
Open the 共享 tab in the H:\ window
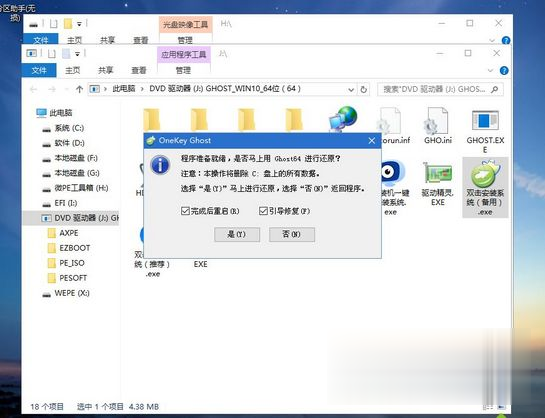[107, 40]
